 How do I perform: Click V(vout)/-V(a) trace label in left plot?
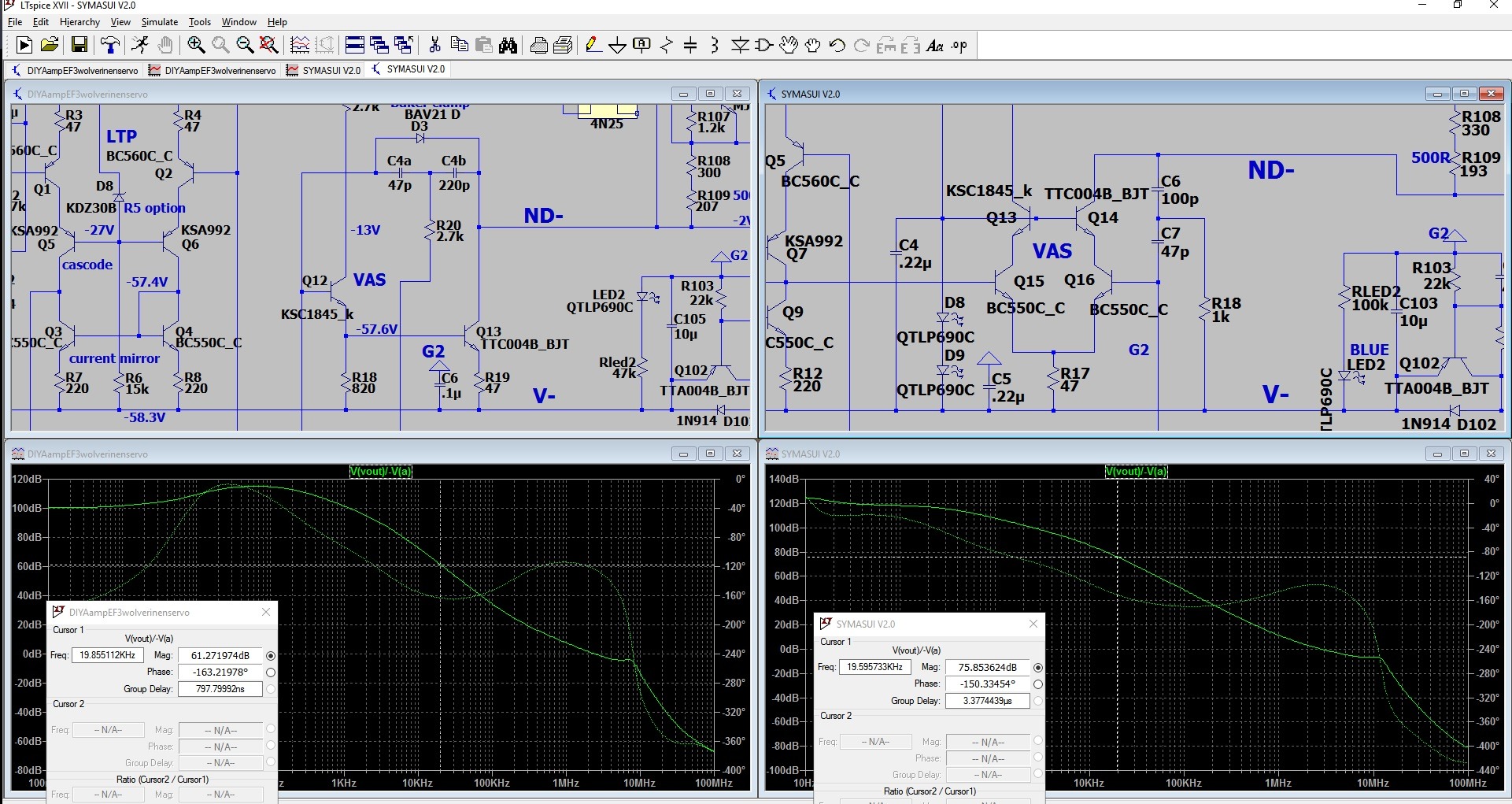(x=381, y=471)
